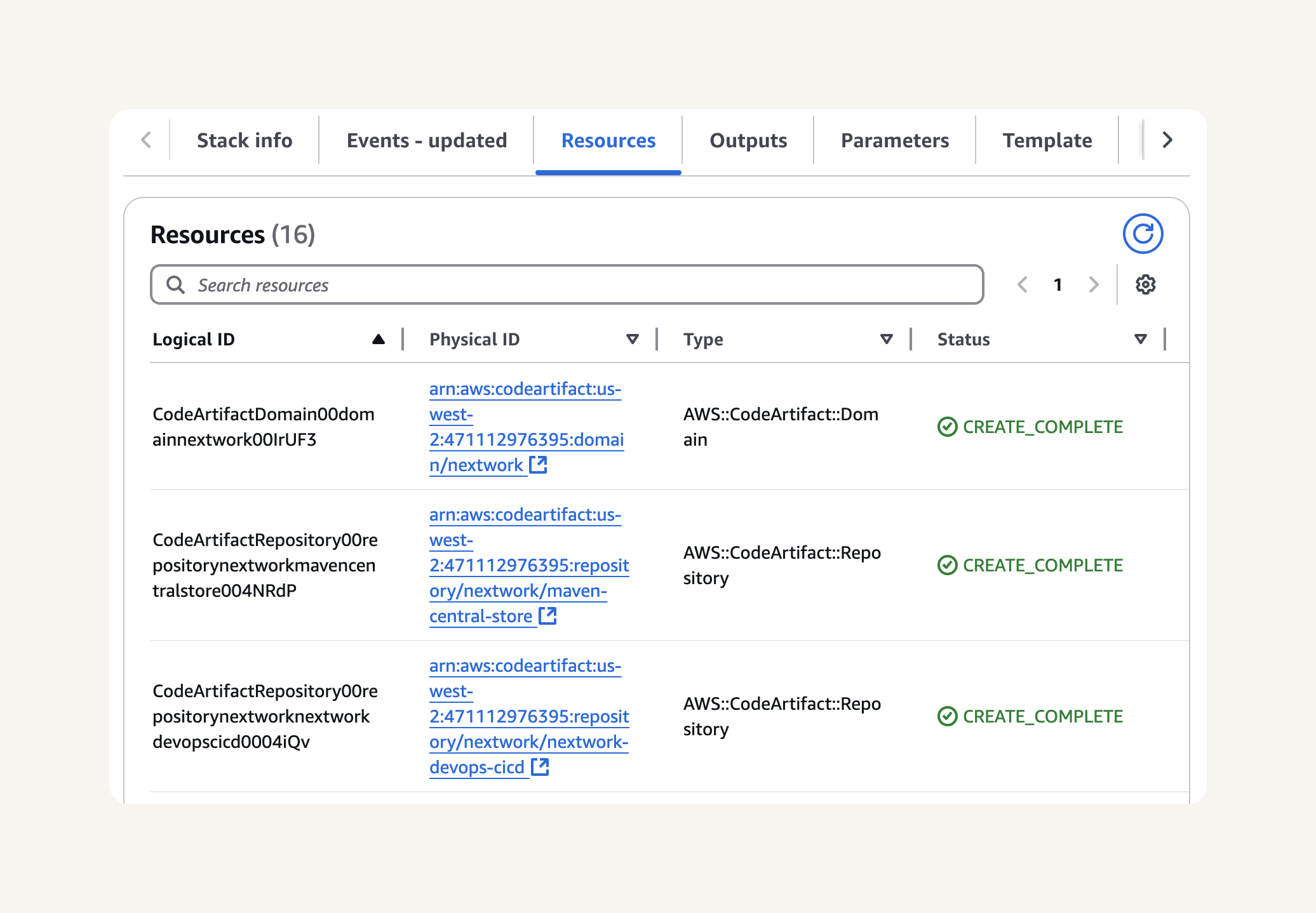Switch to the Outputs tab
The width and height of the screenshot is (1316, 913).
[748, 140]
